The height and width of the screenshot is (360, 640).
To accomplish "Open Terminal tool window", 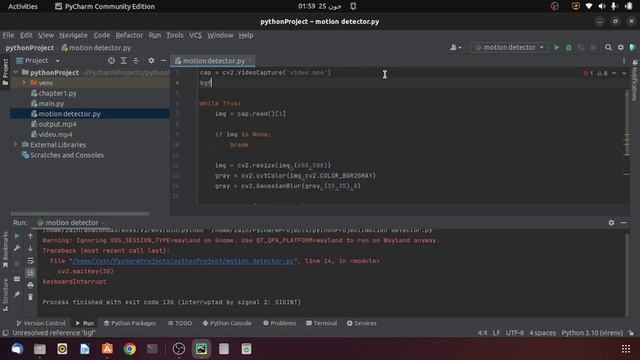I will click(x=321, y=323).
